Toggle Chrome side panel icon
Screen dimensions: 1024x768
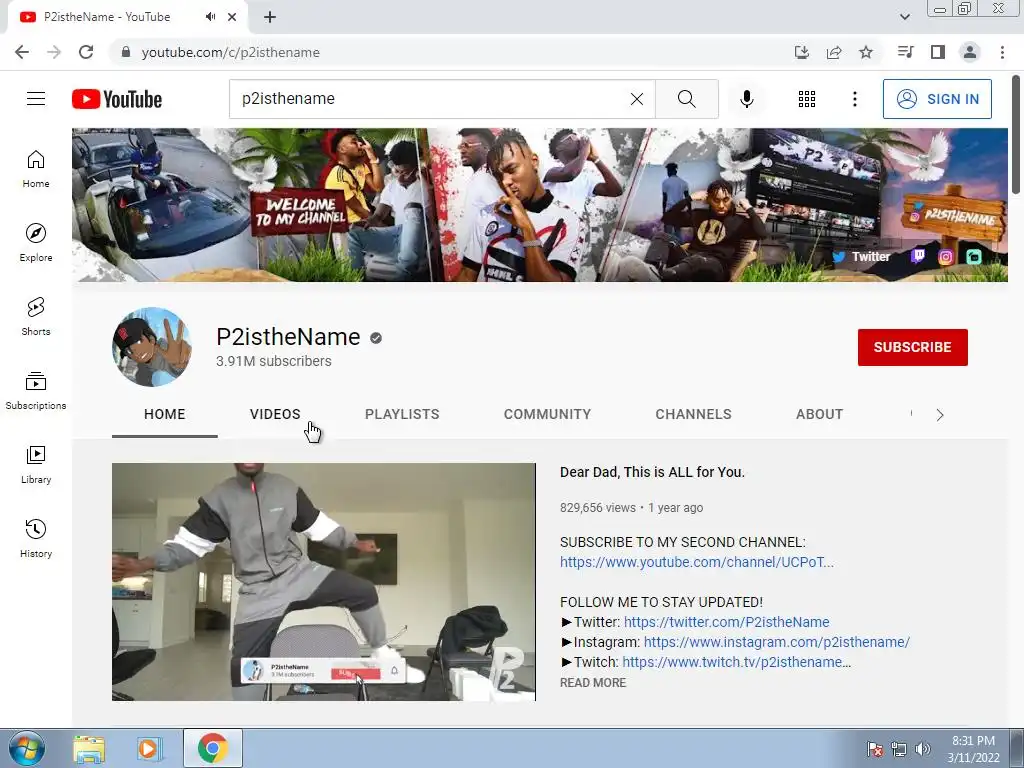pos(938,52)
